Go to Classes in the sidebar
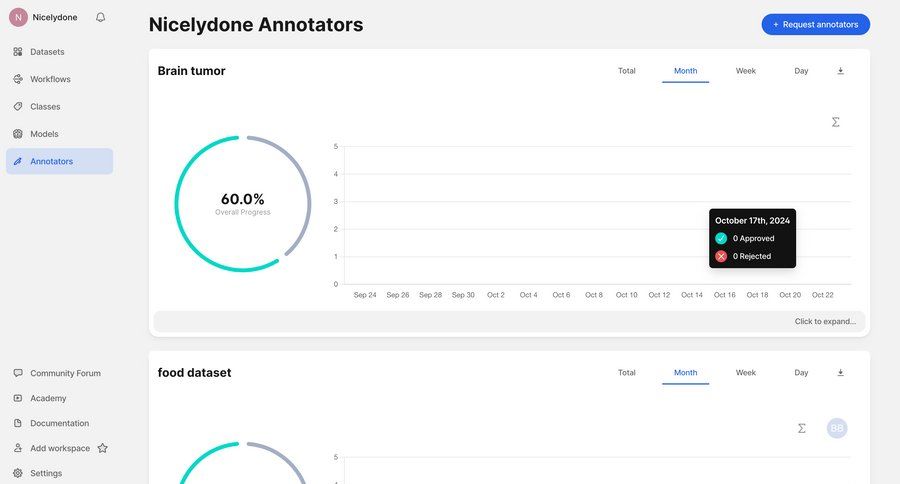The image size is (900, 484). coord(45,107)
